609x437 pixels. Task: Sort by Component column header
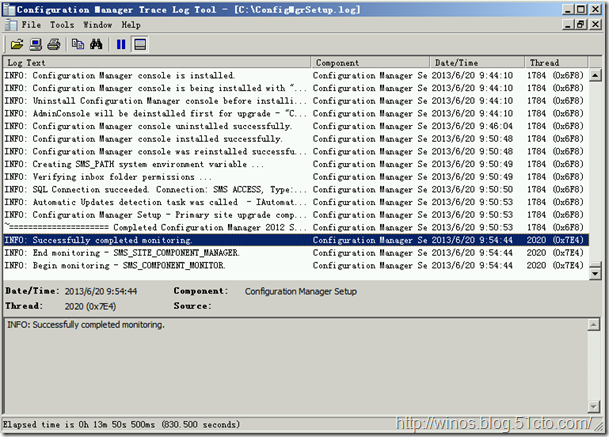click(370, 63)
